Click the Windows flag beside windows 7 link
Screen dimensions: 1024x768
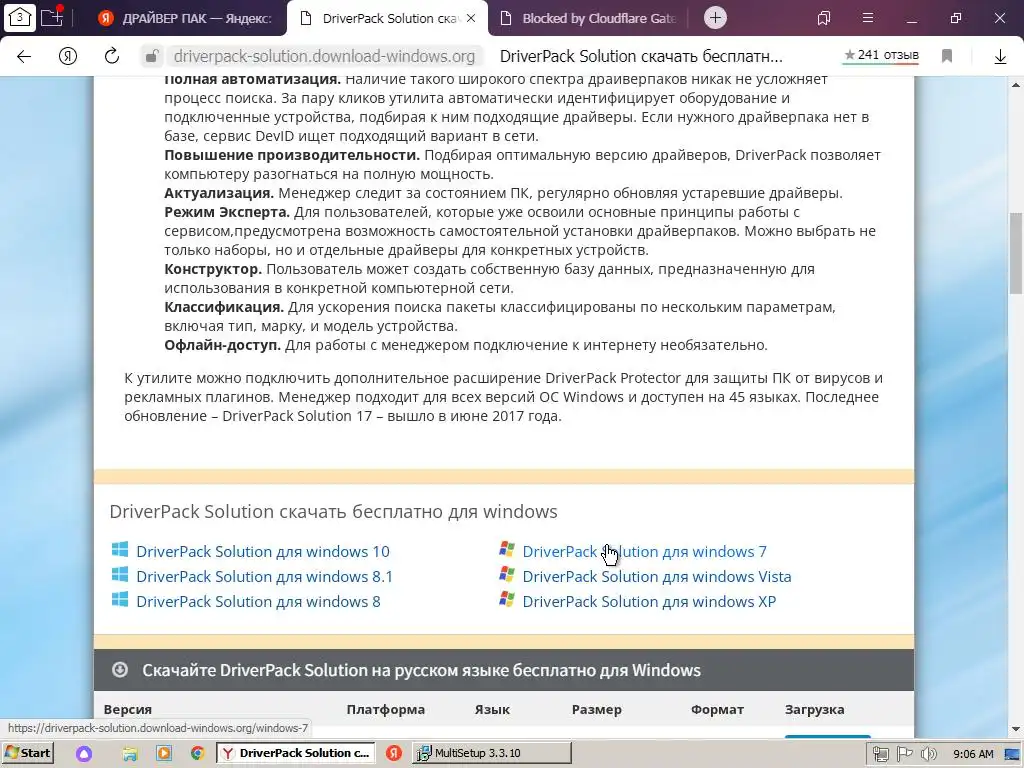[x=507, y=549]
